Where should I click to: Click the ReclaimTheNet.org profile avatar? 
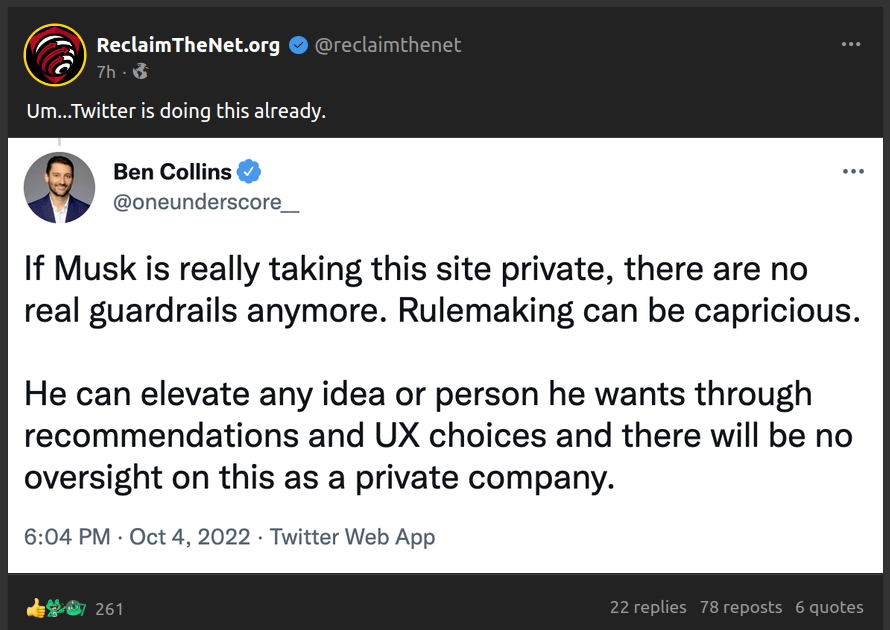click(x=54, y=55)
